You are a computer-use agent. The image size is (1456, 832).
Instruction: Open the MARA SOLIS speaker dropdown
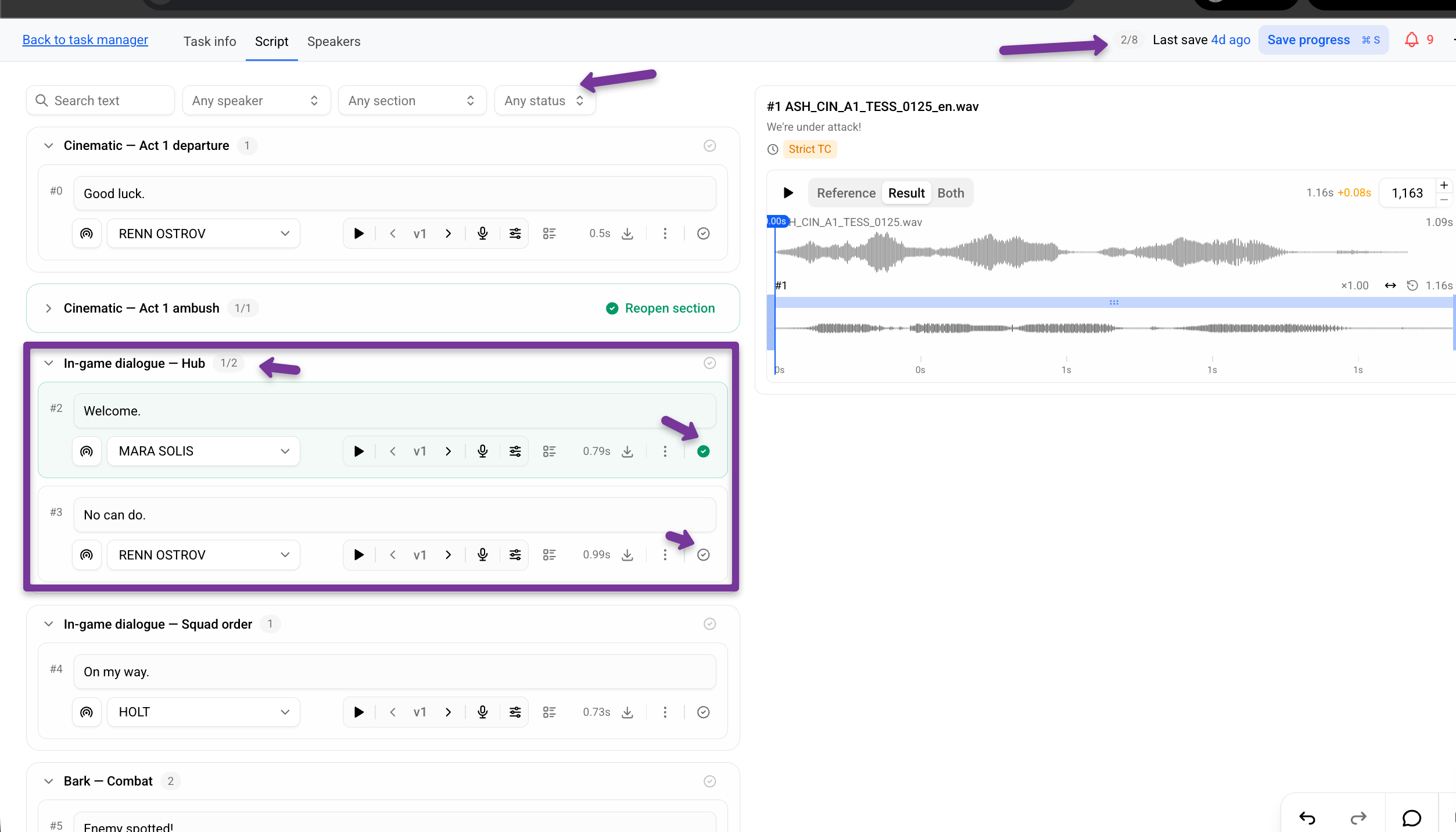[203, 451]
